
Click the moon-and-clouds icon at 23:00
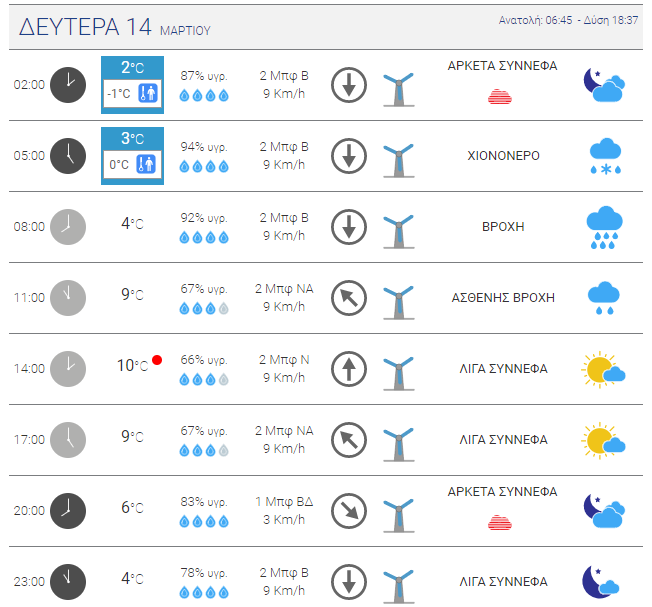coord(603,581)
